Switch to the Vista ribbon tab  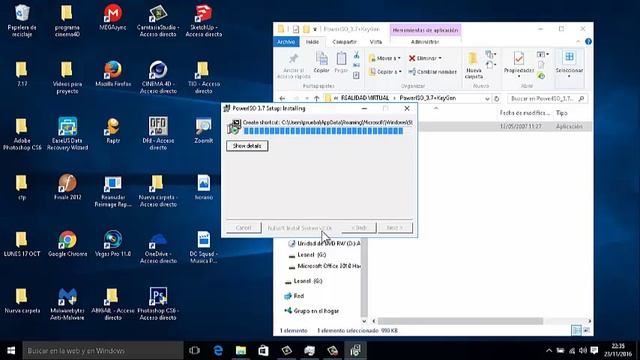pyautogui.click(x=376, y=42)
